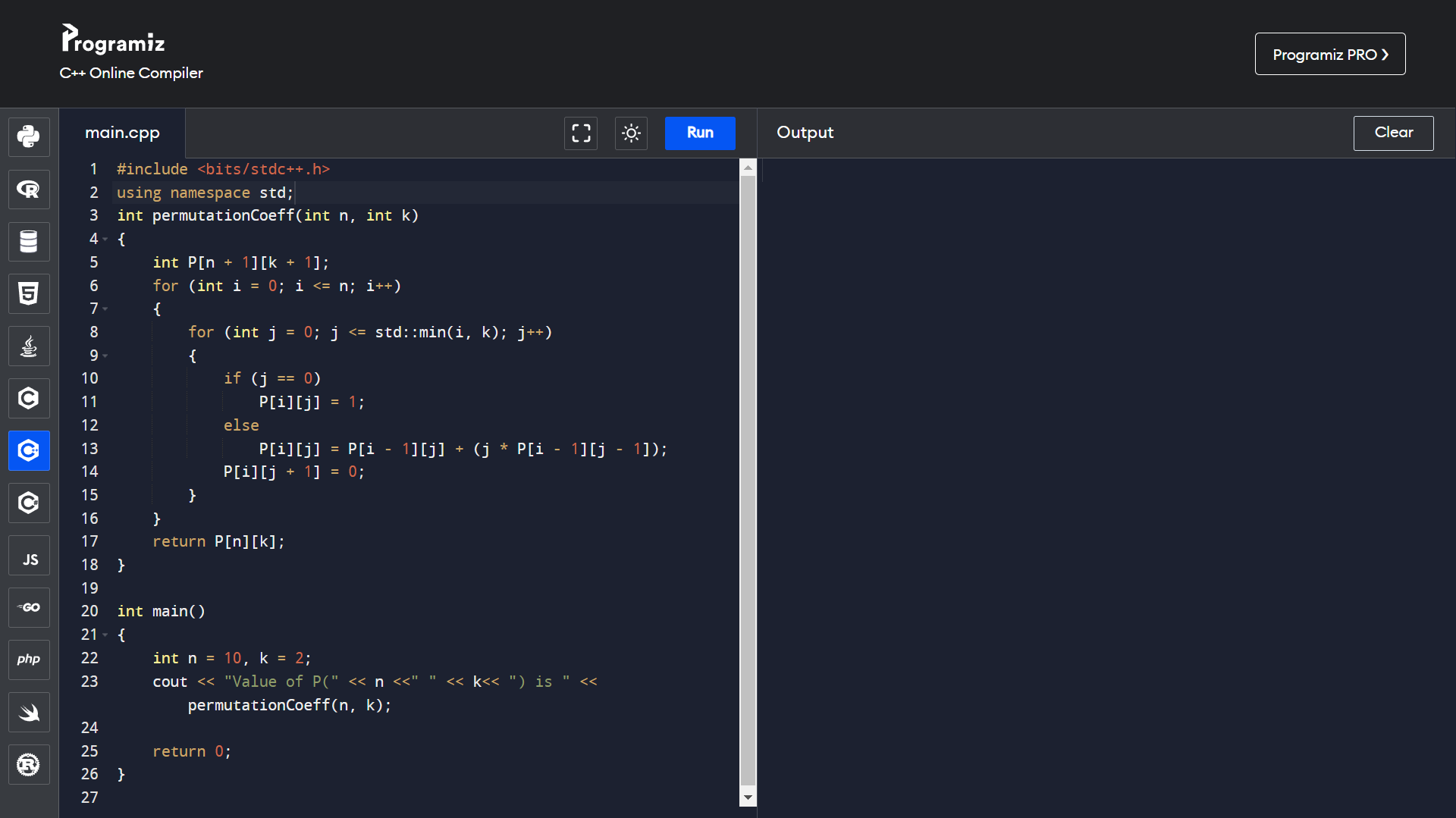The width and height of the screenshot is (1456, 818).
Task: Select the highlighted C++ compiler icon
Action: tap(29, 450)
